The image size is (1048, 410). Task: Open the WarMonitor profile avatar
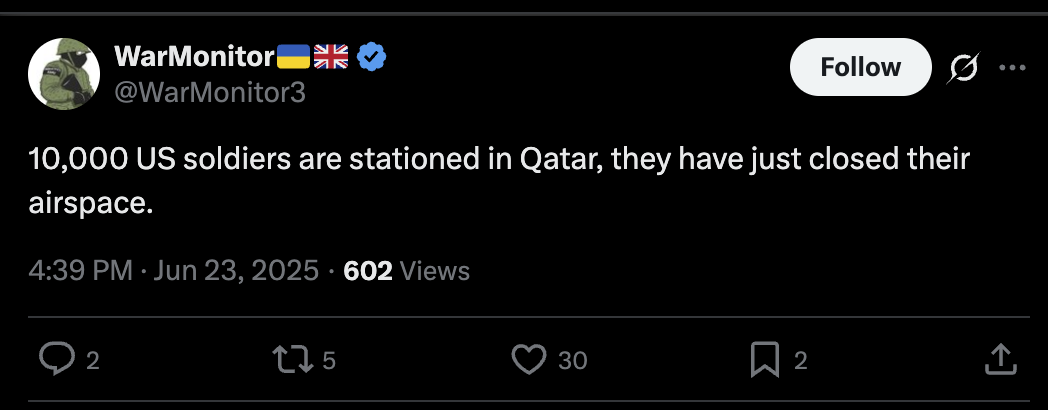point(64,74)
